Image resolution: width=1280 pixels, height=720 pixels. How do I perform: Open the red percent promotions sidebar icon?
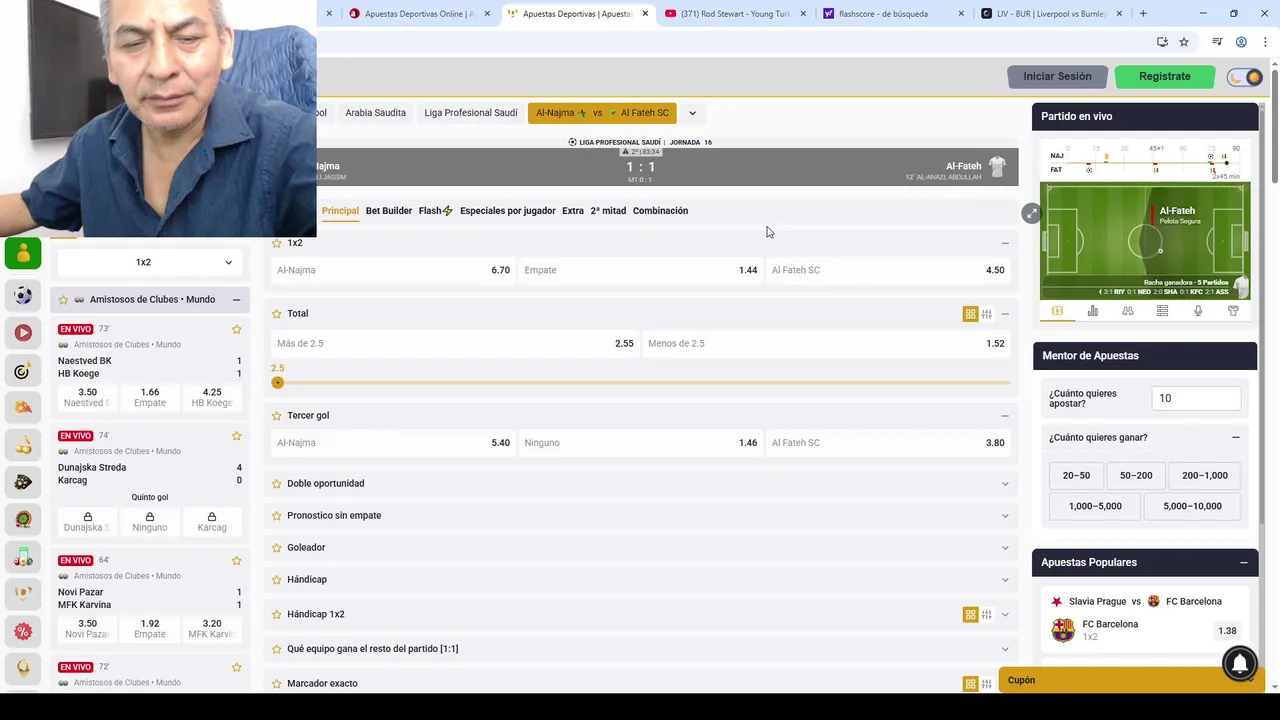23,631
